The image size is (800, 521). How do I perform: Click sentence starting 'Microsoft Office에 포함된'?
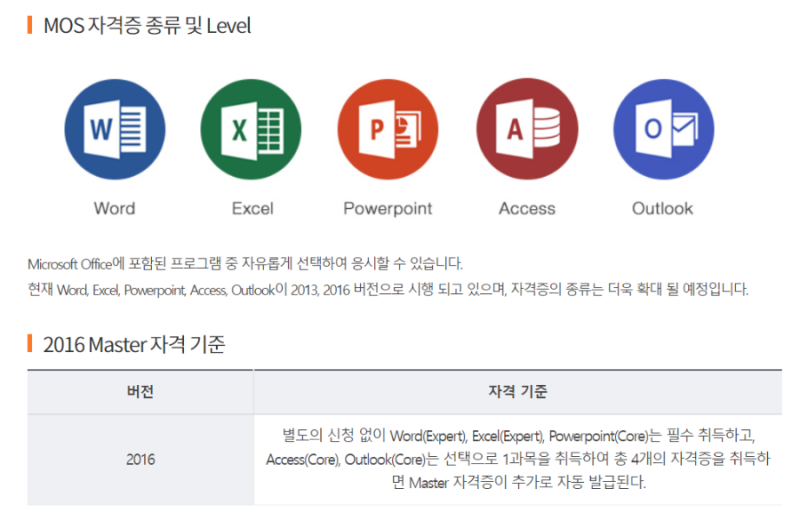click(x=245, y=264)
